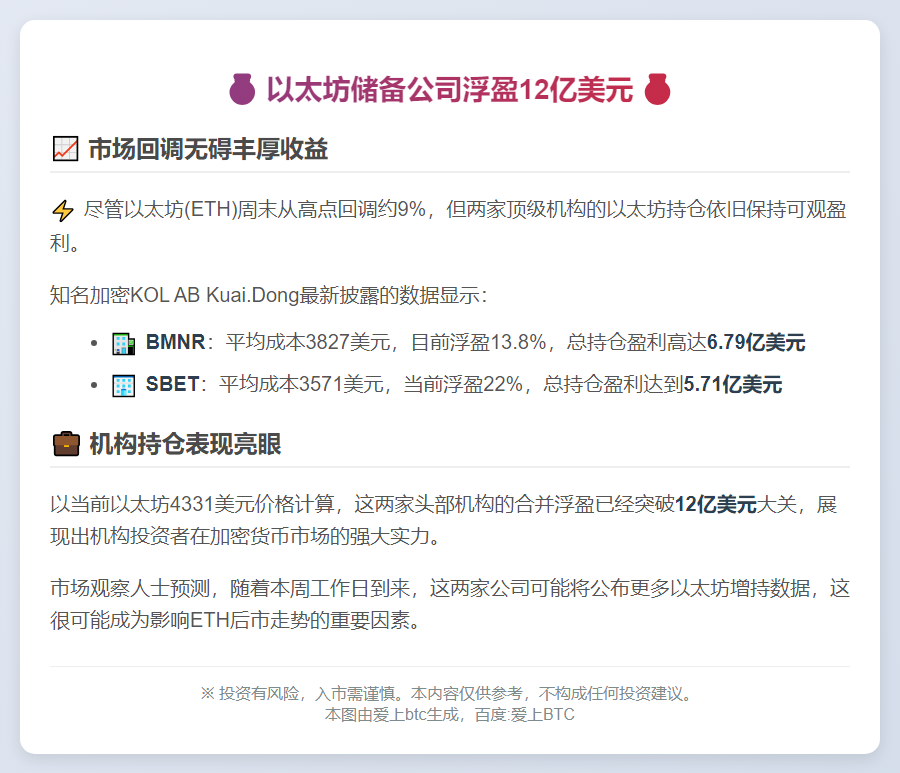Click the bullet point of the BMNR row

(x=93, y=344)
